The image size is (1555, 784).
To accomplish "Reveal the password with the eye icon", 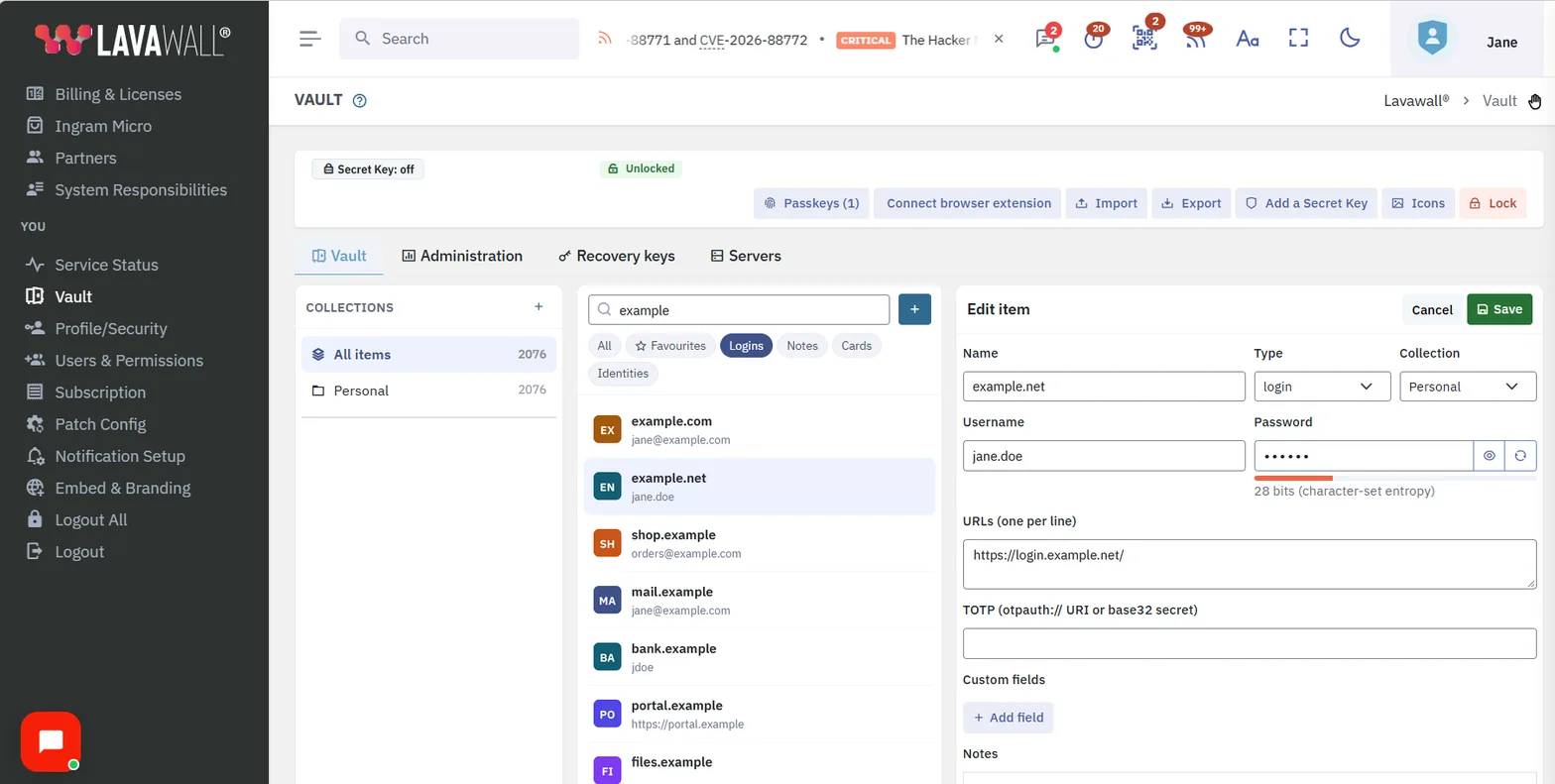I will click(x=1490, y=456).
